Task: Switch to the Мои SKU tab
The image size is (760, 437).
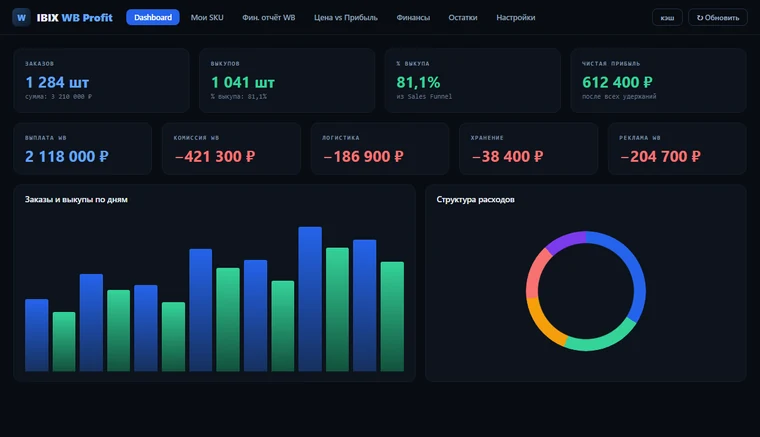Action: pos(207,17)
